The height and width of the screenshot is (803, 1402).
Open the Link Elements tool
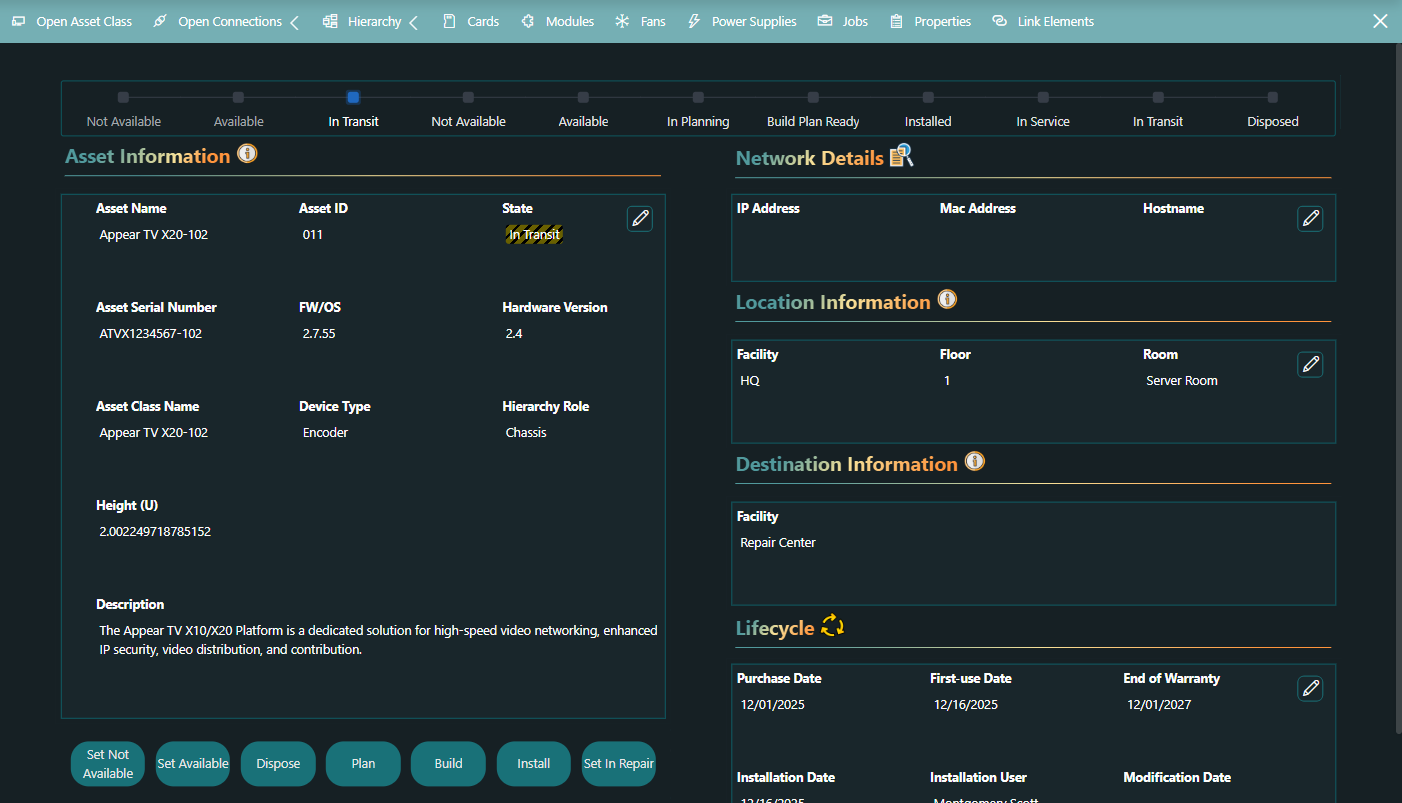pos(1043,20)
